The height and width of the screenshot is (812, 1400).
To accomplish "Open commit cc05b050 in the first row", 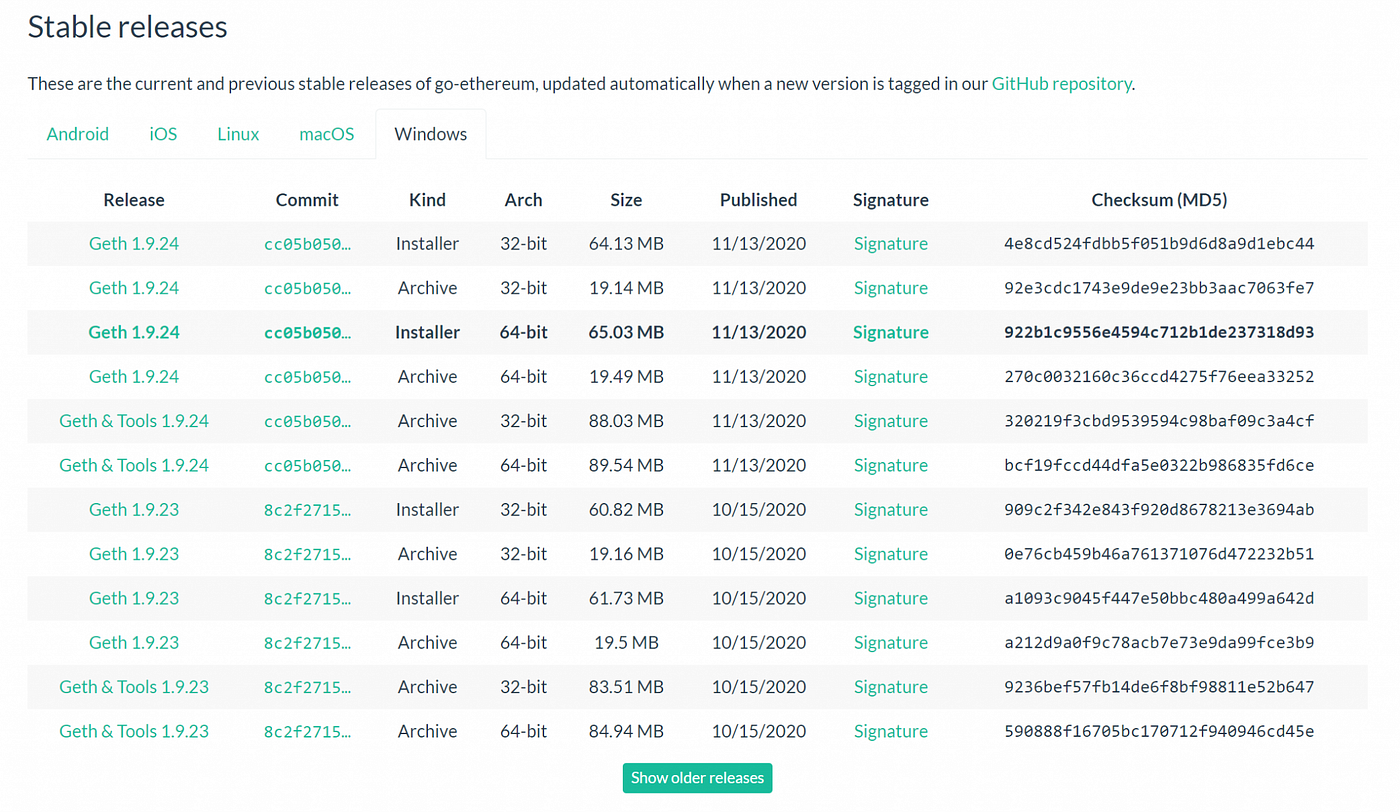I will coord(307,244).
